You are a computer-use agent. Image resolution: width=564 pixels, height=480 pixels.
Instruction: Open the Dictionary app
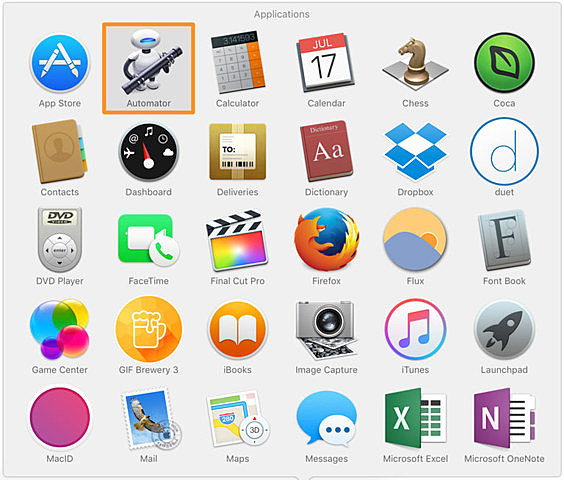(x=327, y=151)
